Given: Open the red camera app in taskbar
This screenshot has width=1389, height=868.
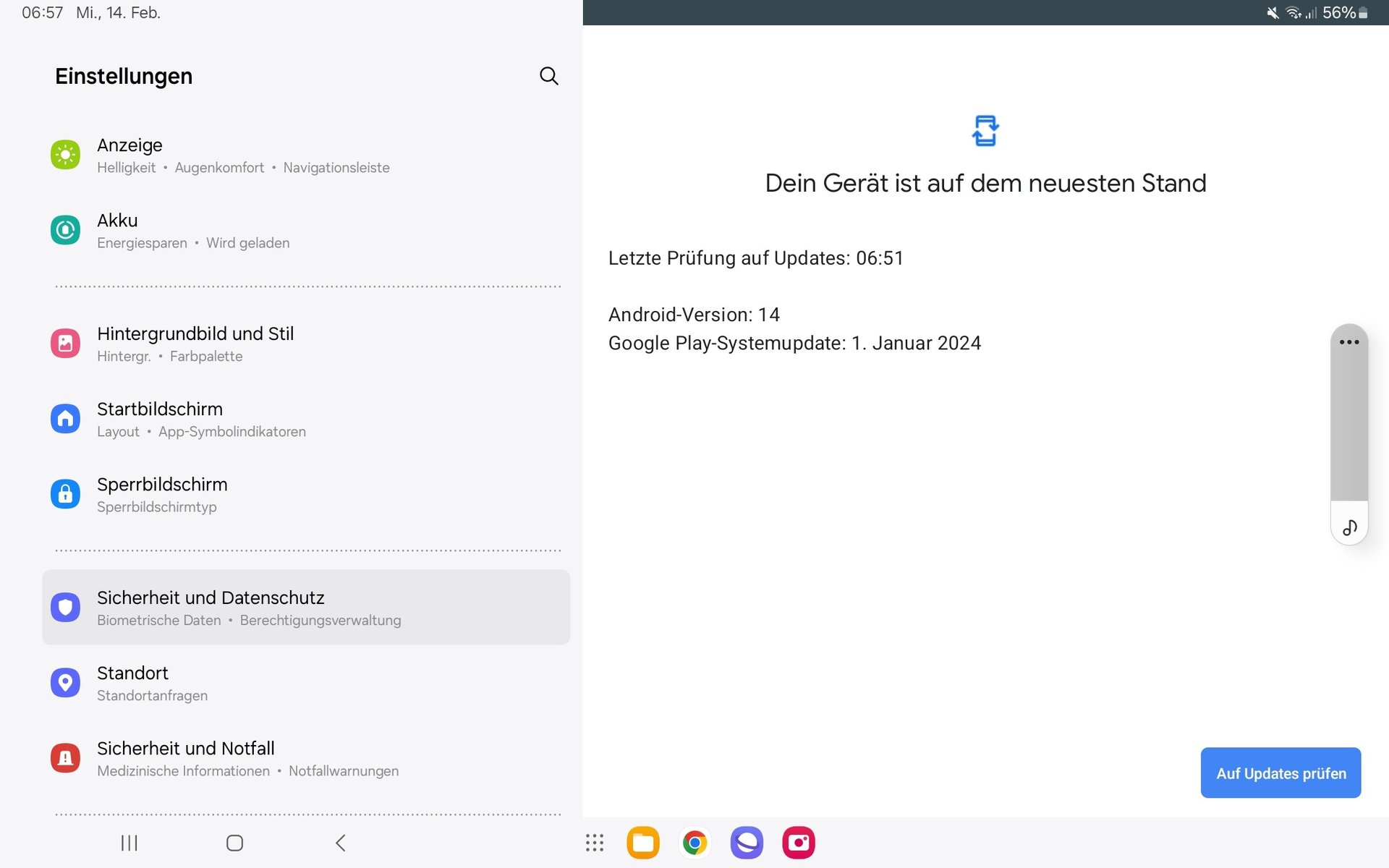Looking at the screenshot, I should coord(798,843).
